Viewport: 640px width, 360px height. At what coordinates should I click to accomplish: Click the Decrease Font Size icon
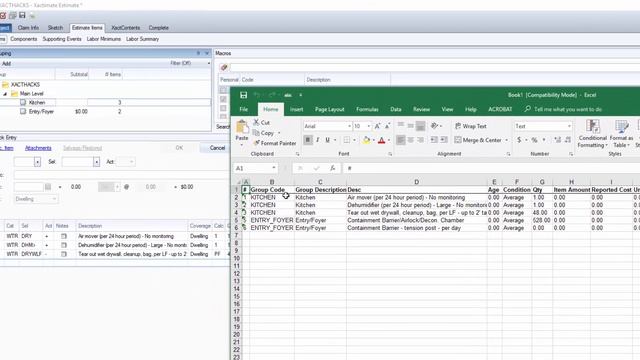tap(387, 126)
